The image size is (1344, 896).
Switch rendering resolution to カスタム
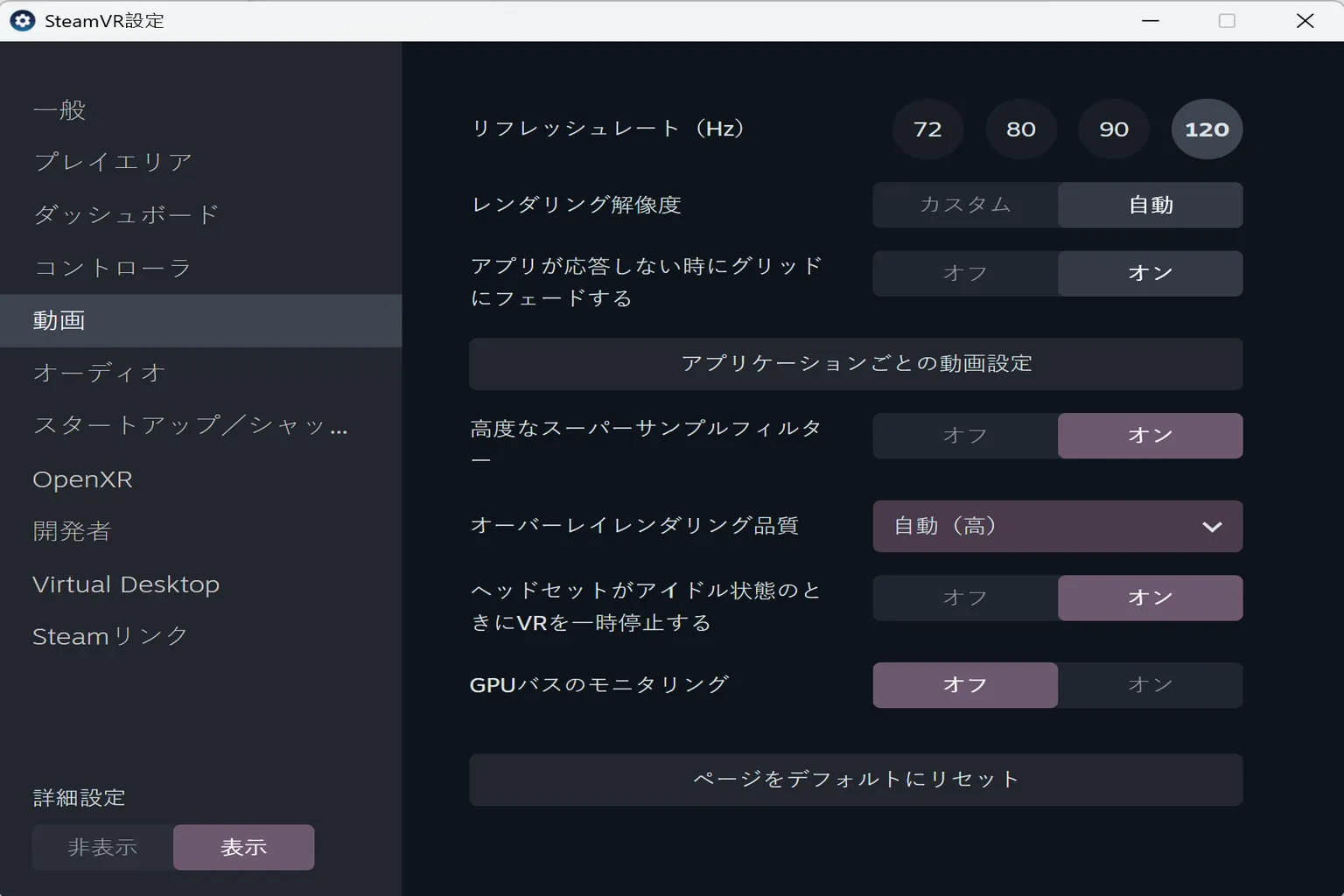pos(964,205)
